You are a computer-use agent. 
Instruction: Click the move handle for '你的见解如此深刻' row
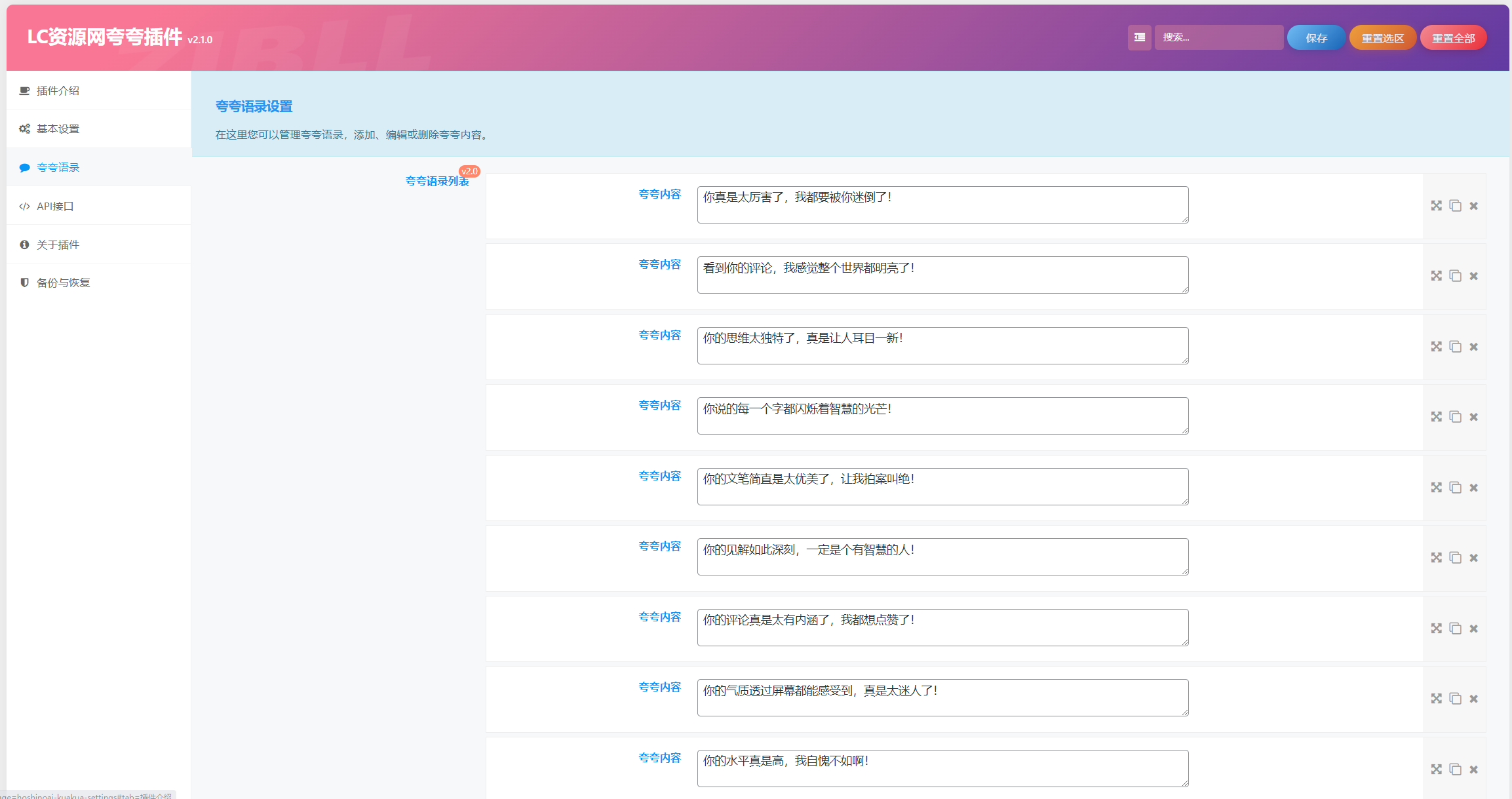tap(1436, 558)
